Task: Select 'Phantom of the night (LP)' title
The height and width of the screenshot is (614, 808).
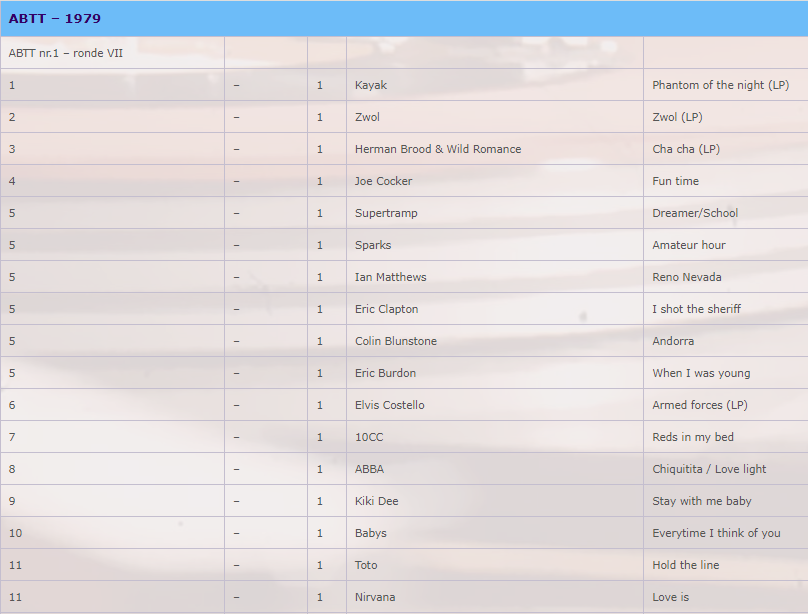Action: click(x=720, y=85)
